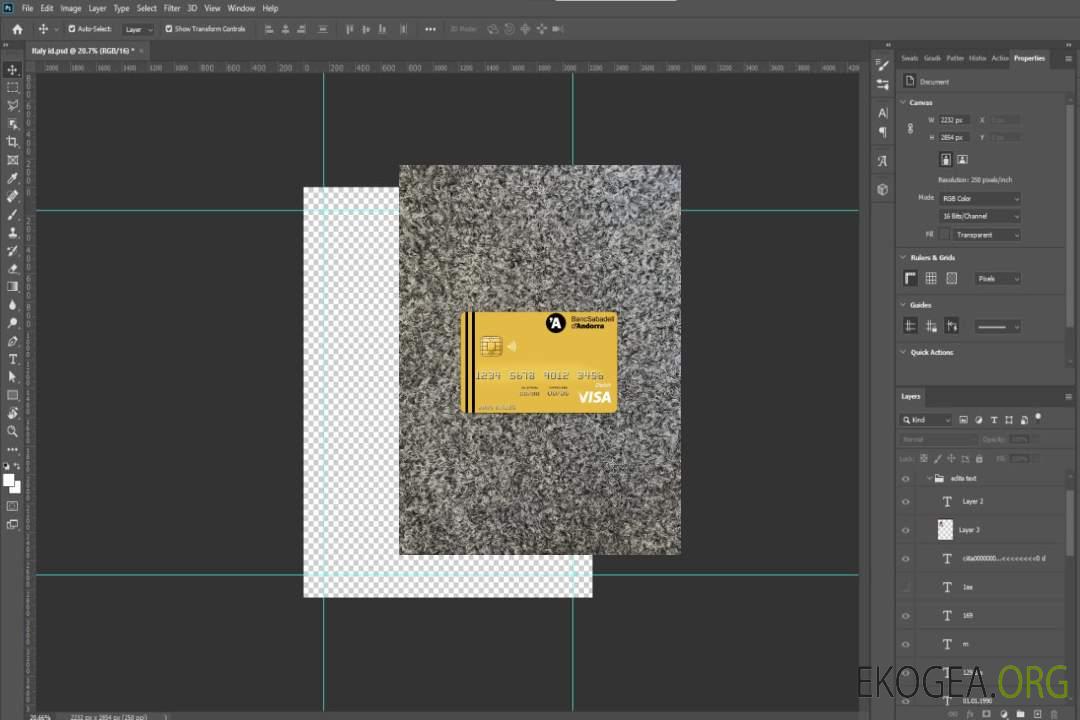Open the 16 Bits/Channel dropdown

pyautogui.click(x=979, y=216)
